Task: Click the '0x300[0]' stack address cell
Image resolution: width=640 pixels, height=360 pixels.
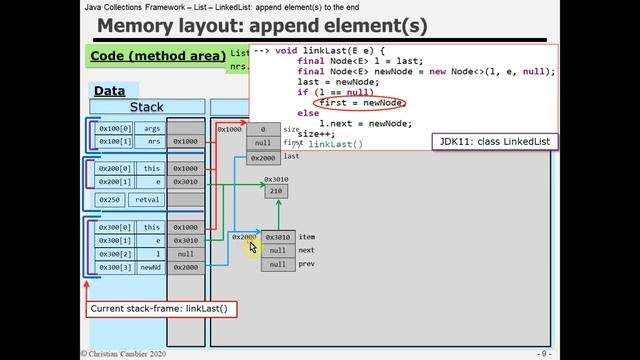Action: 115,227
